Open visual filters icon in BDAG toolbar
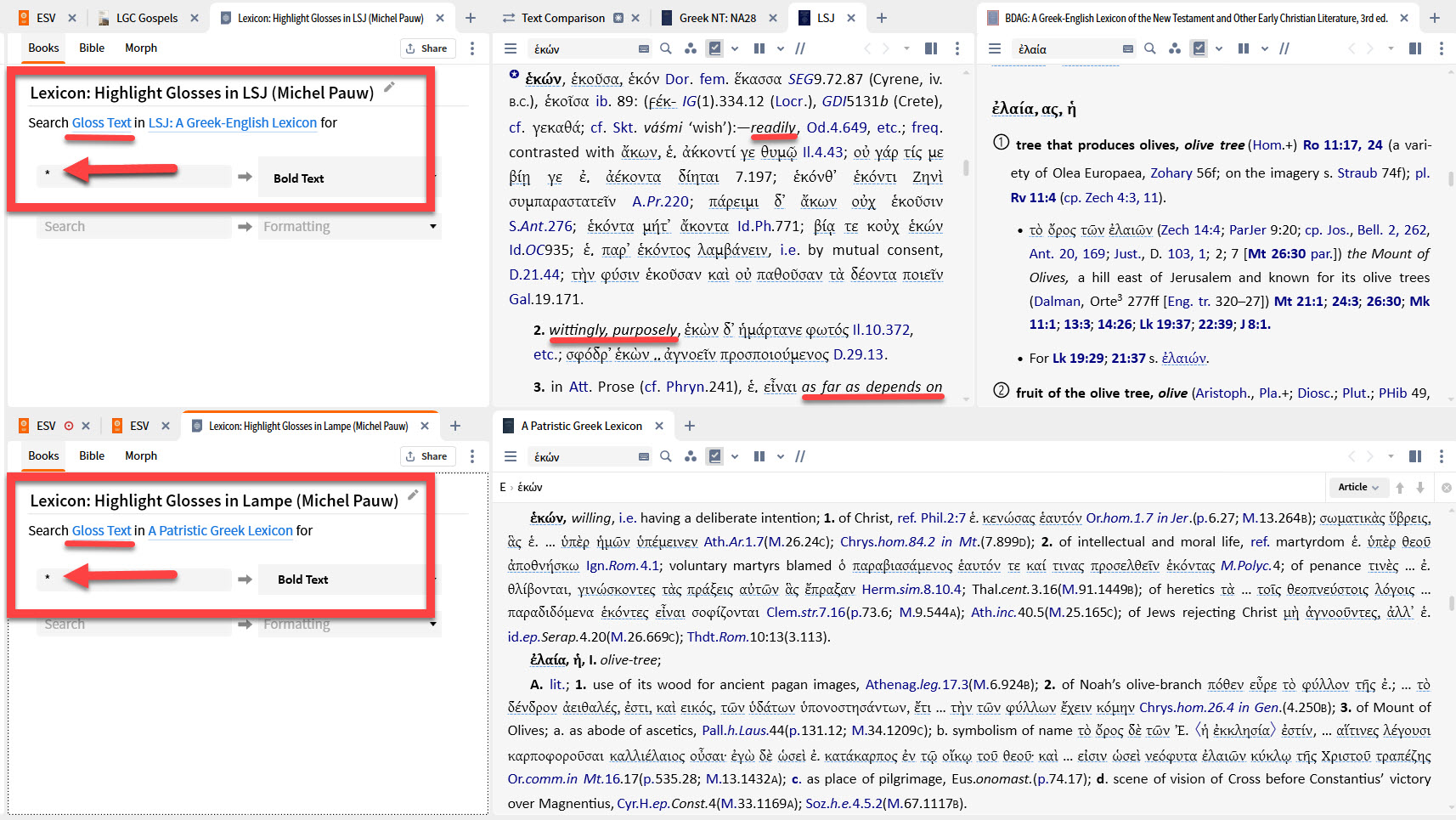Screen dimensions: 1456x820 [1174, 48]
